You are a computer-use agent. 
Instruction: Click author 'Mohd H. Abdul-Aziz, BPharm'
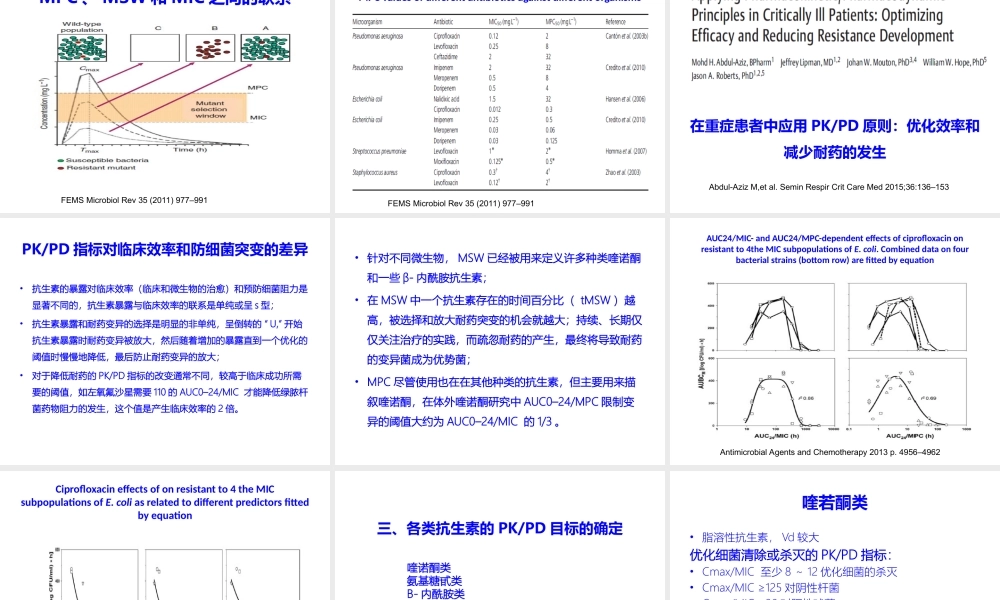pyautogui.click(x=732, y=62)
